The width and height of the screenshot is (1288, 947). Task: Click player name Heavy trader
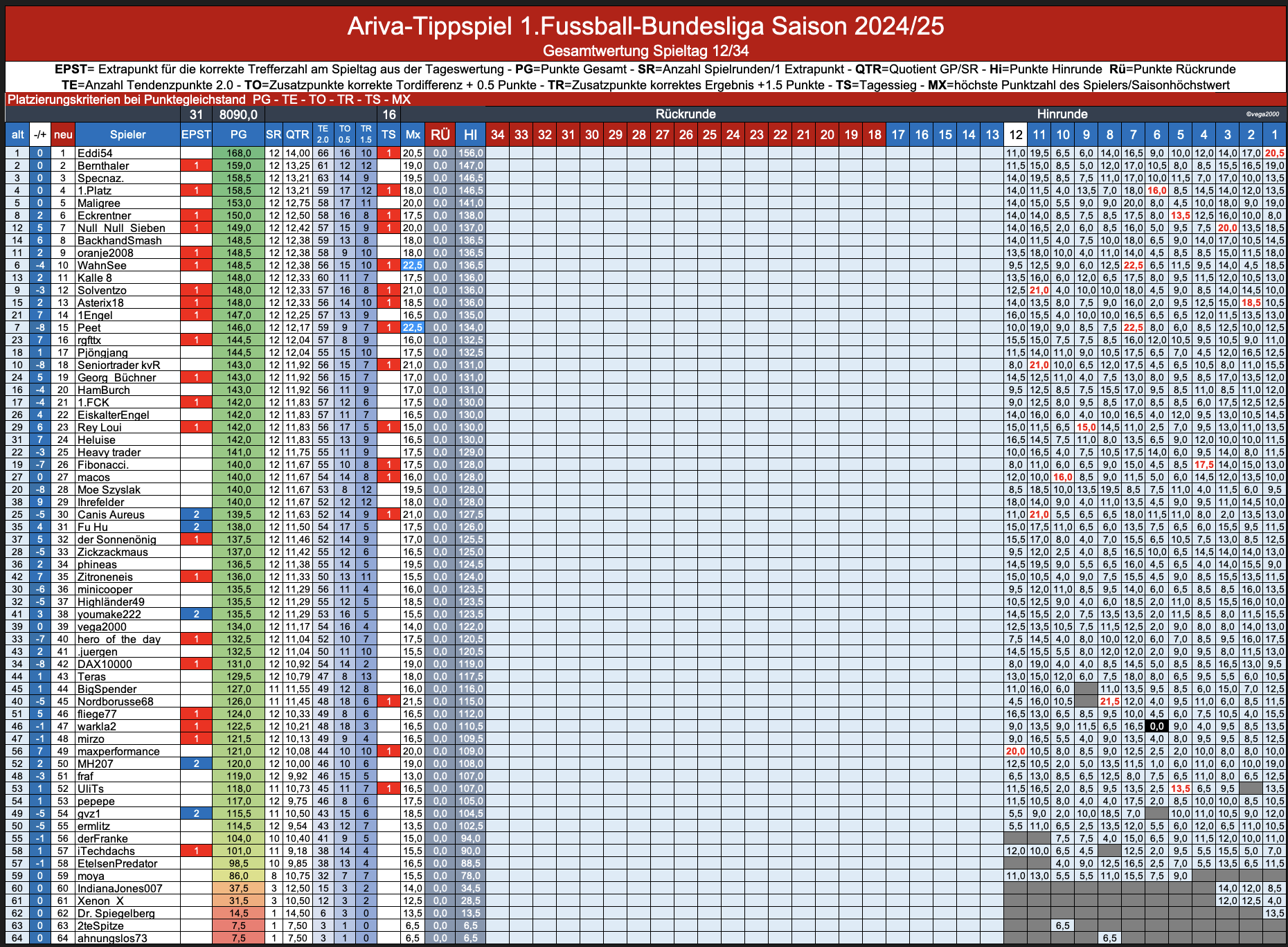coord(109,452)
